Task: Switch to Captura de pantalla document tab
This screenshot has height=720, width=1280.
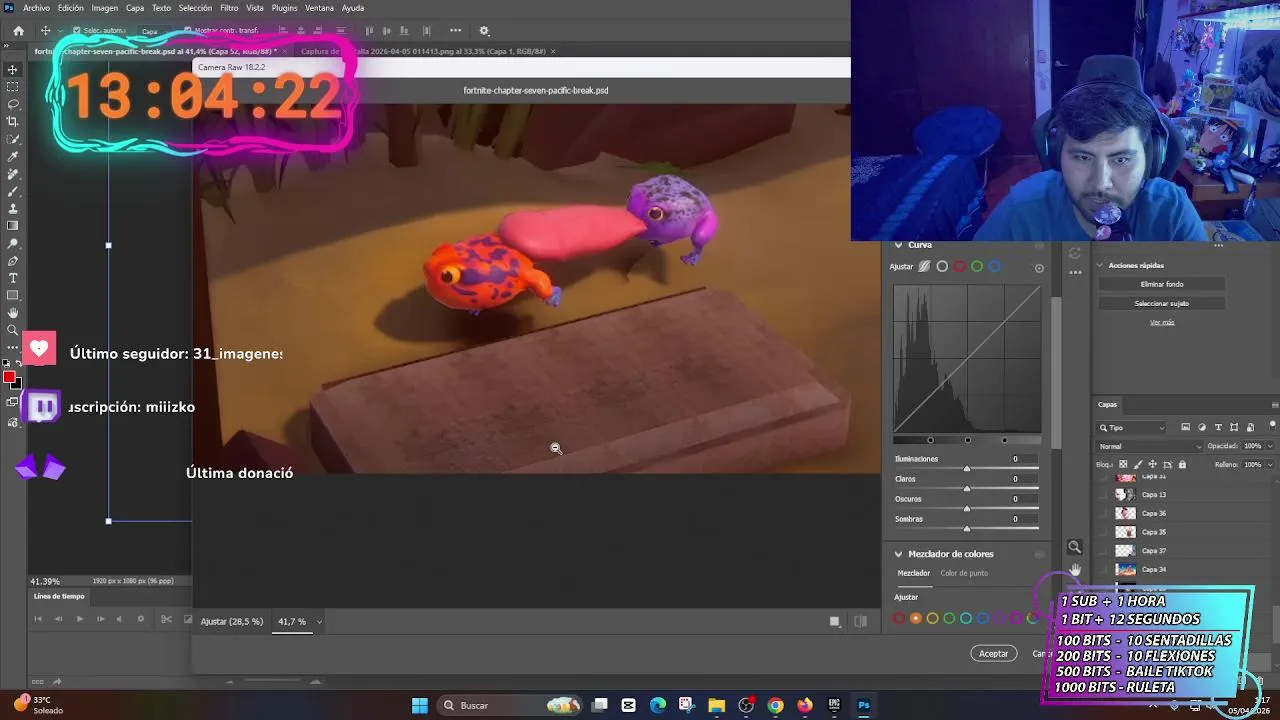Action: (423, 51)
